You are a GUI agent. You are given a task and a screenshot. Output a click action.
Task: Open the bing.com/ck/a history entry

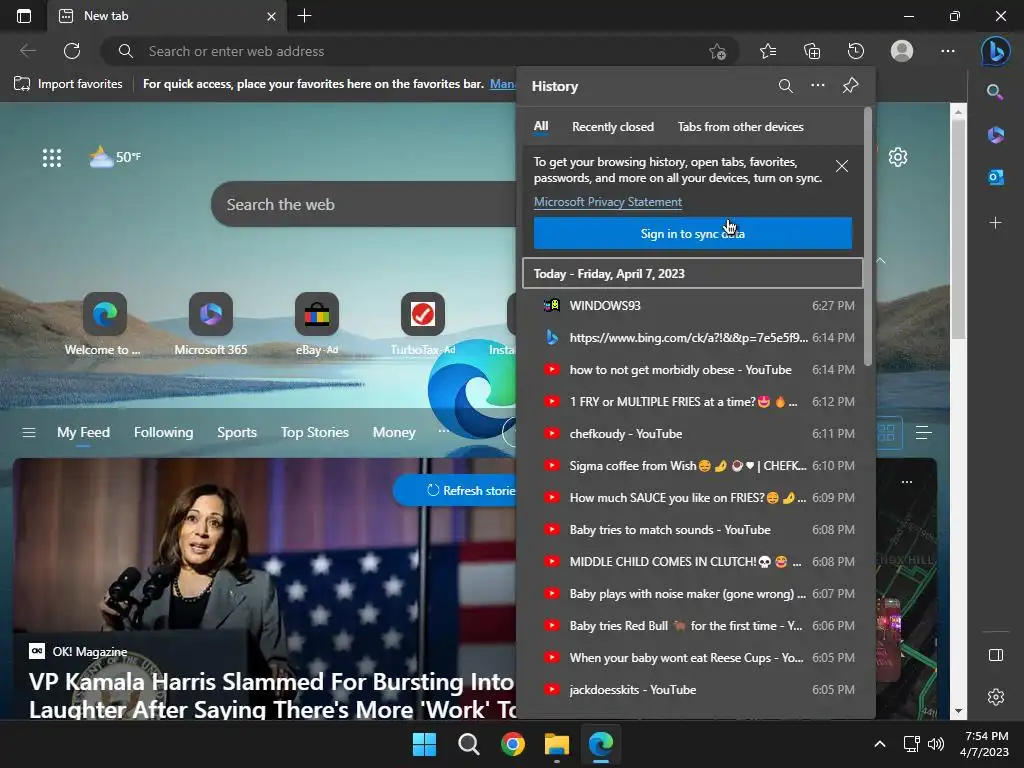pos(692,338)
